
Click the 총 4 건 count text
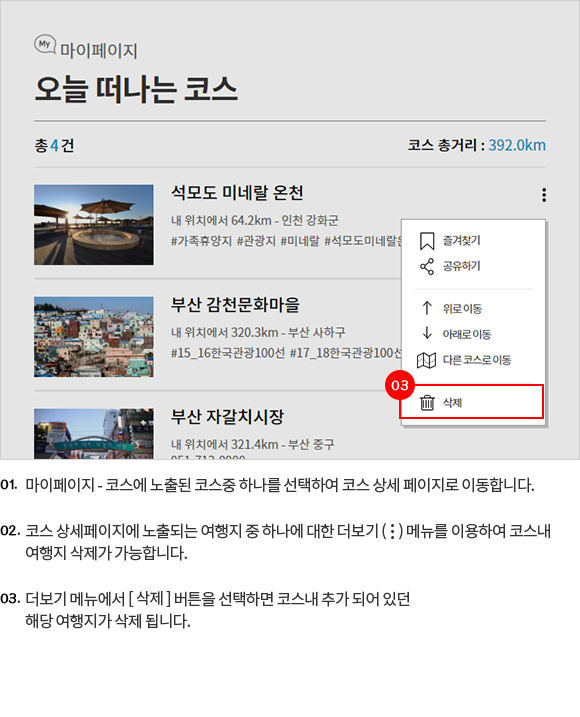pyautogui.click(x=54, y=145)
